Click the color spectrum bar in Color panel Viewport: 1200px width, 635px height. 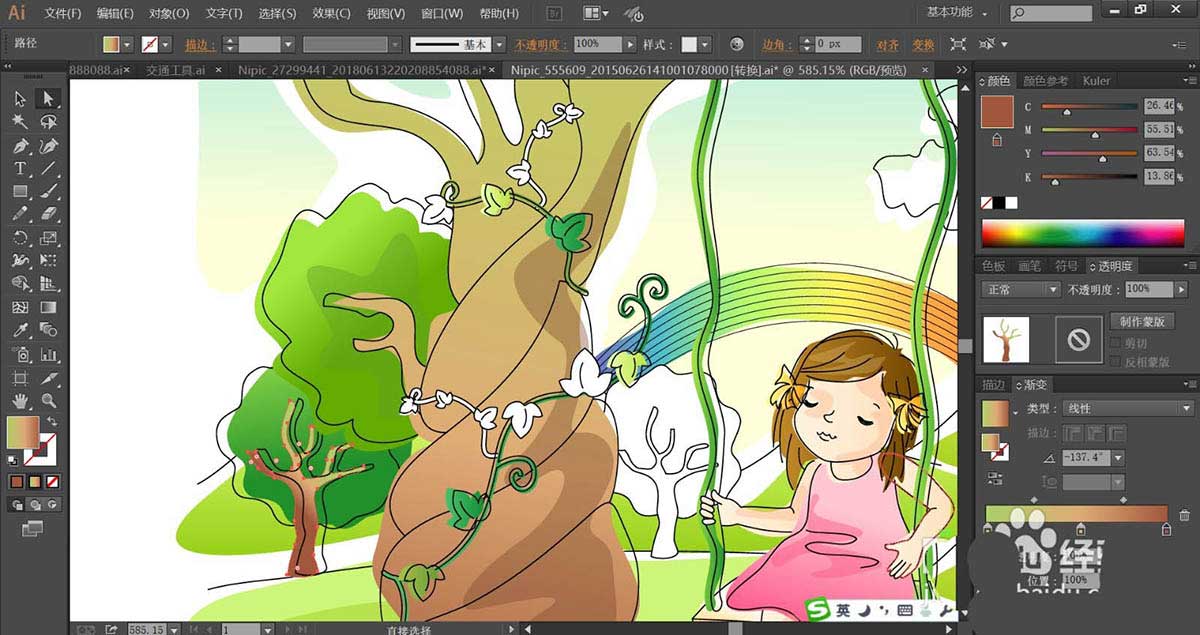pyautogui.click(x=1083, y=233)
